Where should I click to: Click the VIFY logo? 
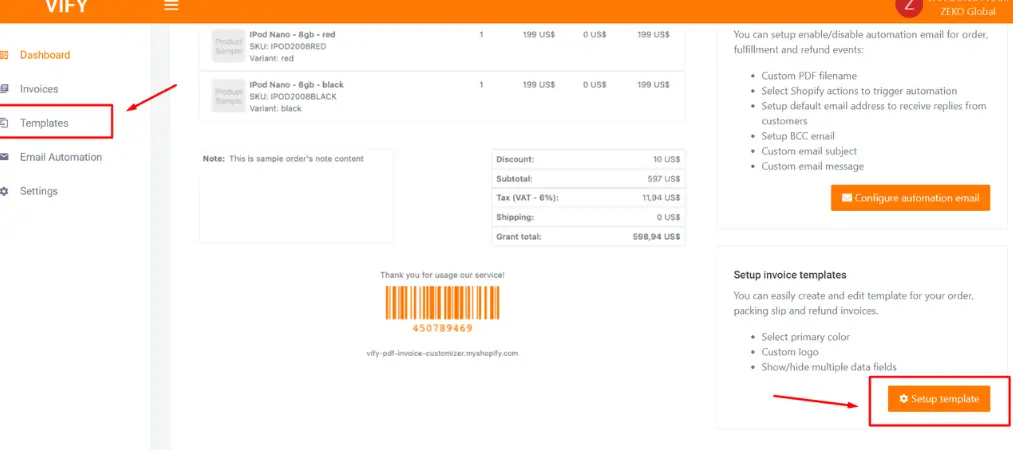tap(65, 6)
